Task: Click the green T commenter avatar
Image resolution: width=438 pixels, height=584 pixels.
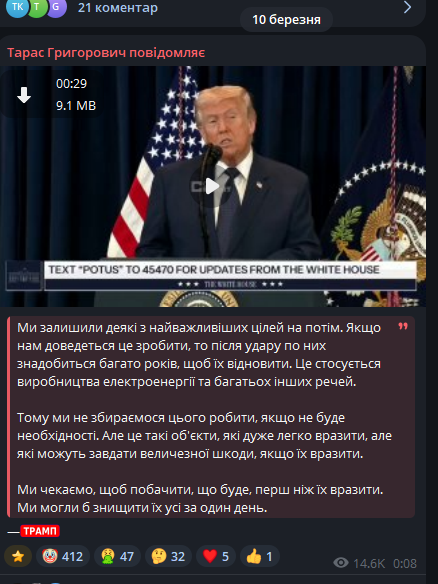Action: [36, 7]
